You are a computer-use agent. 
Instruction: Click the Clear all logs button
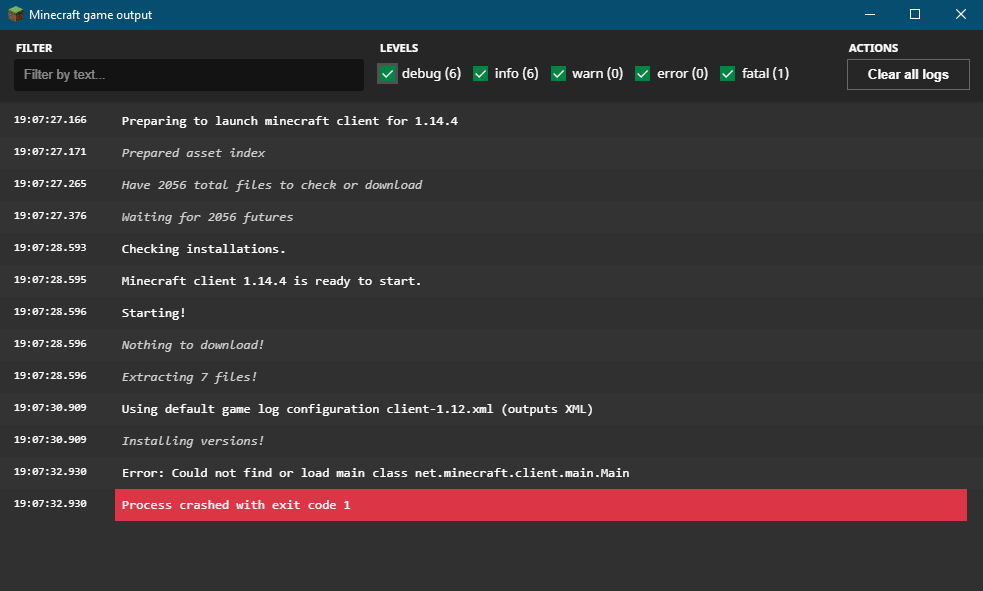click(x=908, y=75)
